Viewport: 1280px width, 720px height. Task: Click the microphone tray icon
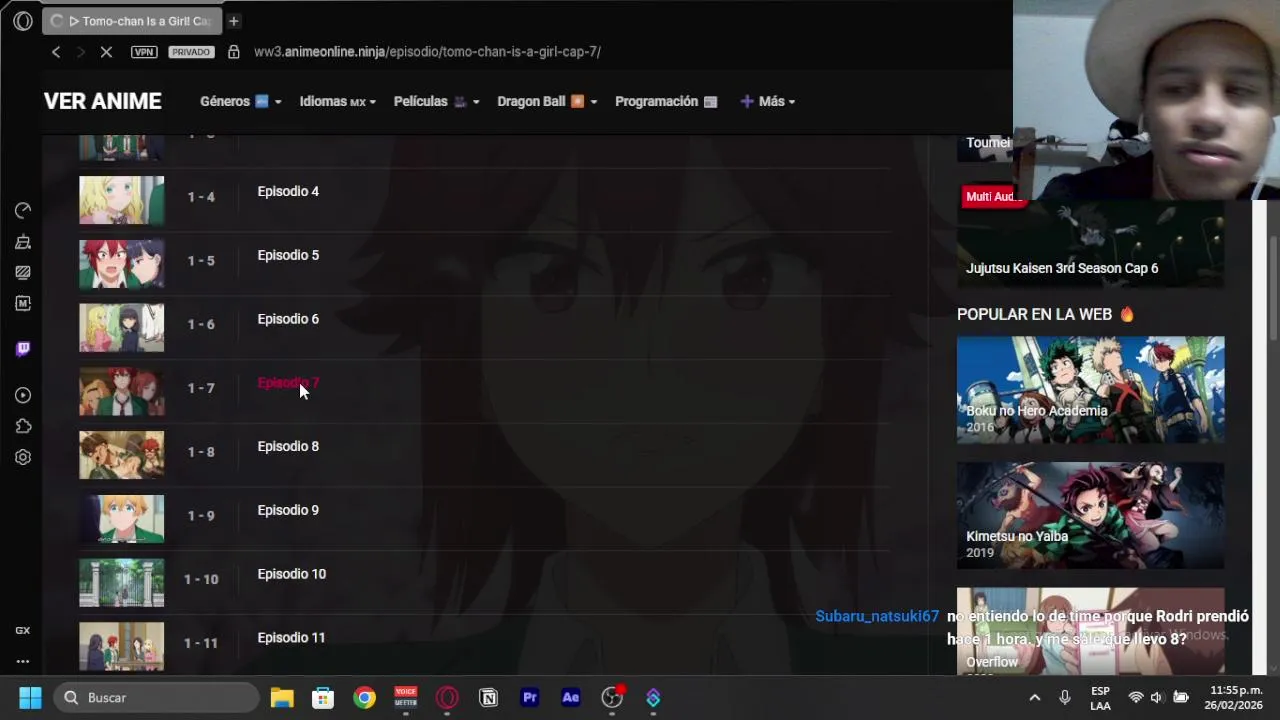point(1065,698)
